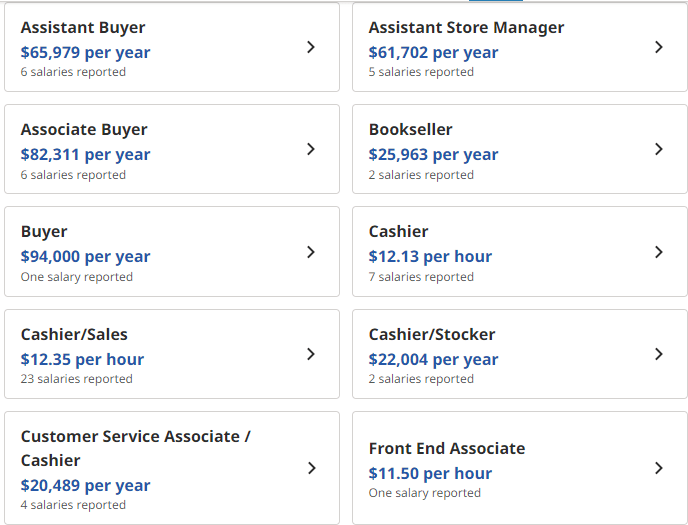688x525 pixels.
Task: Click the chevron arrow on Assistant Buyer card
Action: coord(311,47)
